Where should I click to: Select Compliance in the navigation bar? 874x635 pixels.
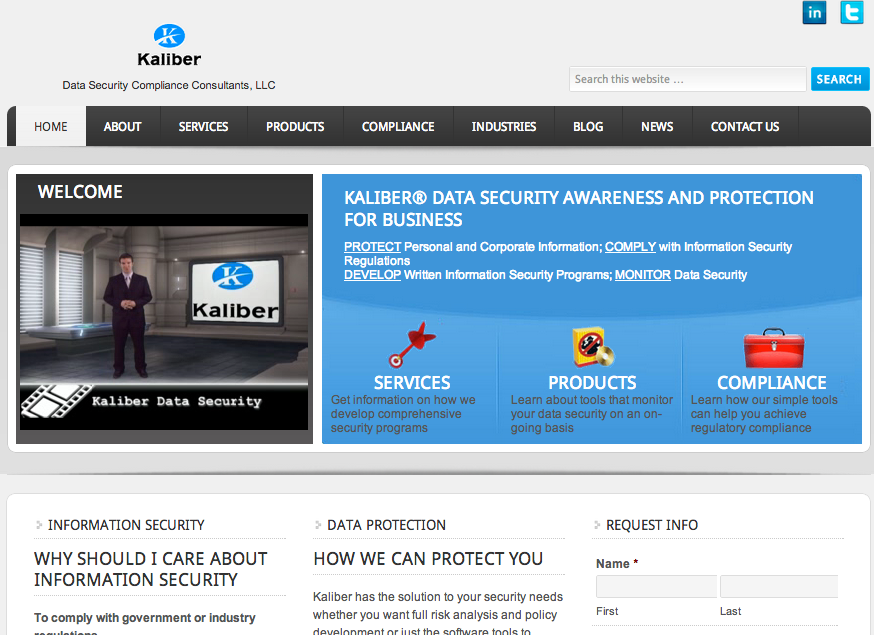coord(398,127)
